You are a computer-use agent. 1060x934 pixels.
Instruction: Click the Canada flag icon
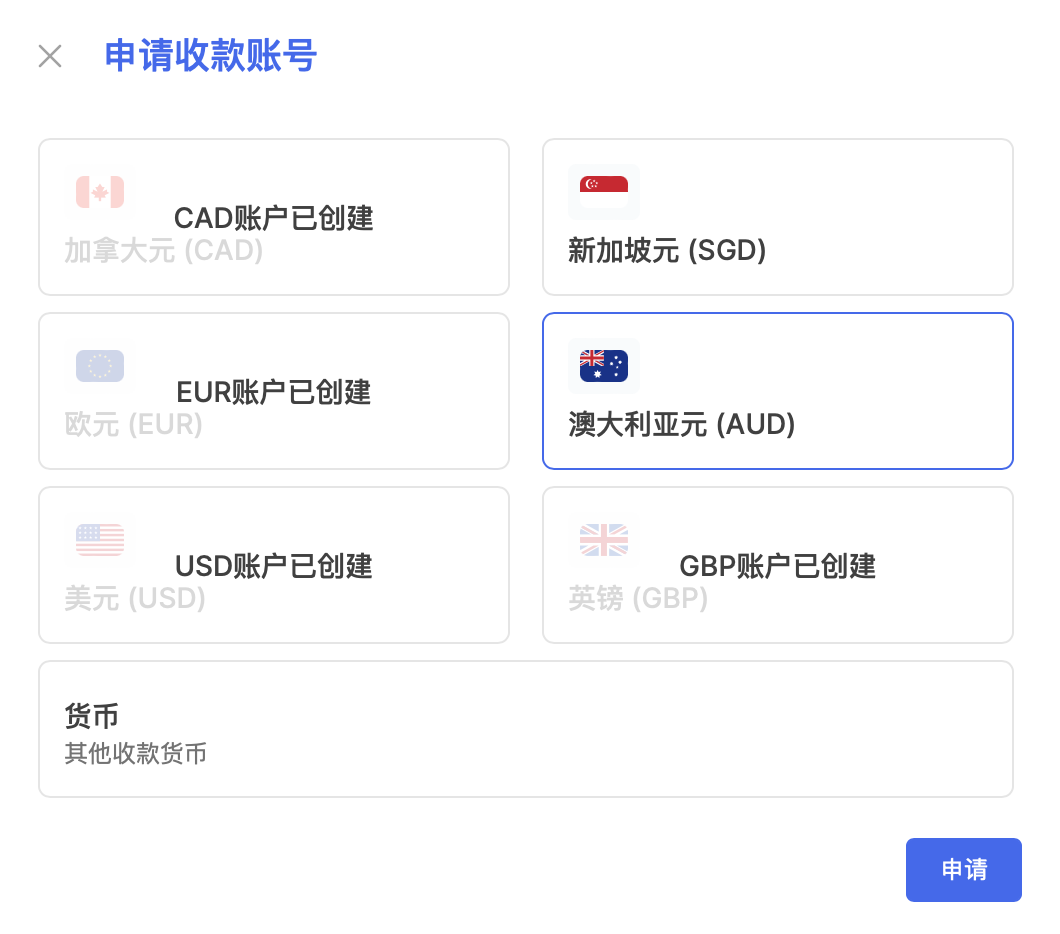100,192
